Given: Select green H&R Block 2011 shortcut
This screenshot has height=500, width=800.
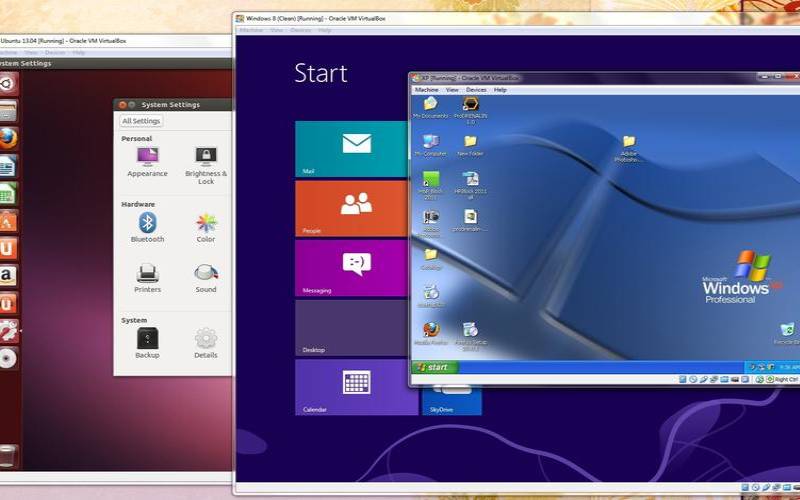Looking at the screenshot, I should click(431, 186).
